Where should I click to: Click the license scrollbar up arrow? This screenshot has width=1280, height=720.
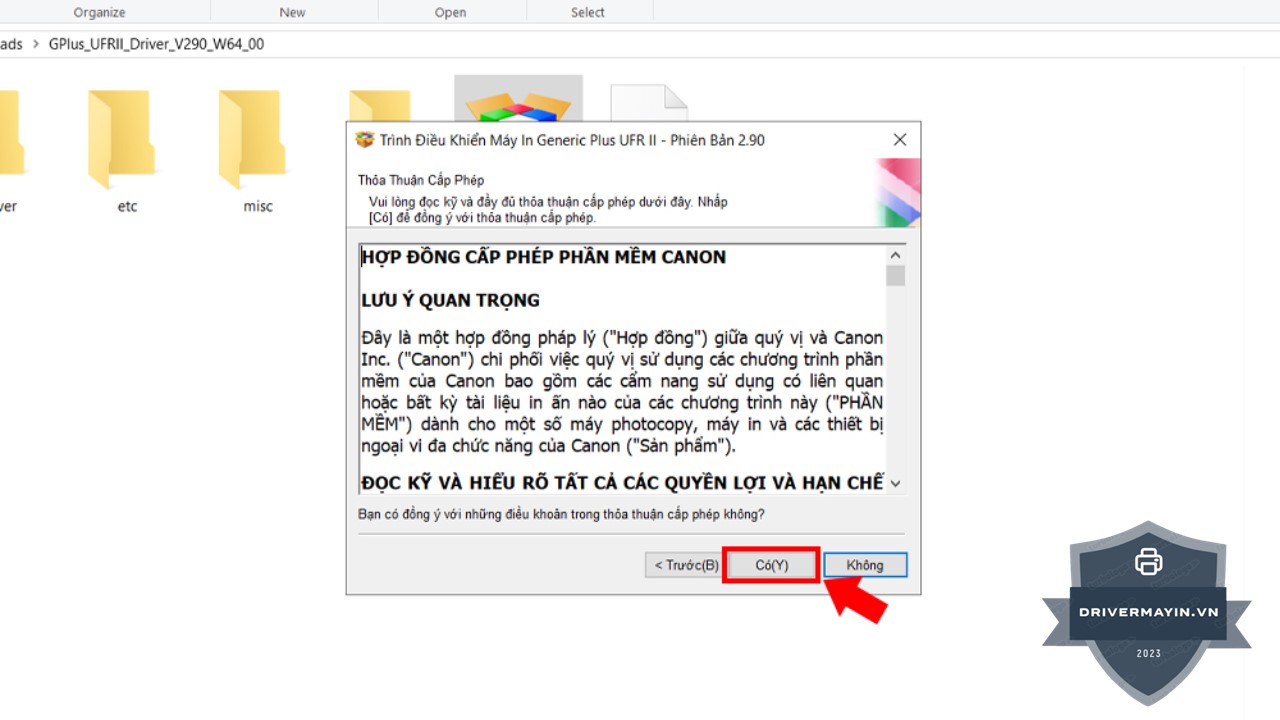point(895,254)
